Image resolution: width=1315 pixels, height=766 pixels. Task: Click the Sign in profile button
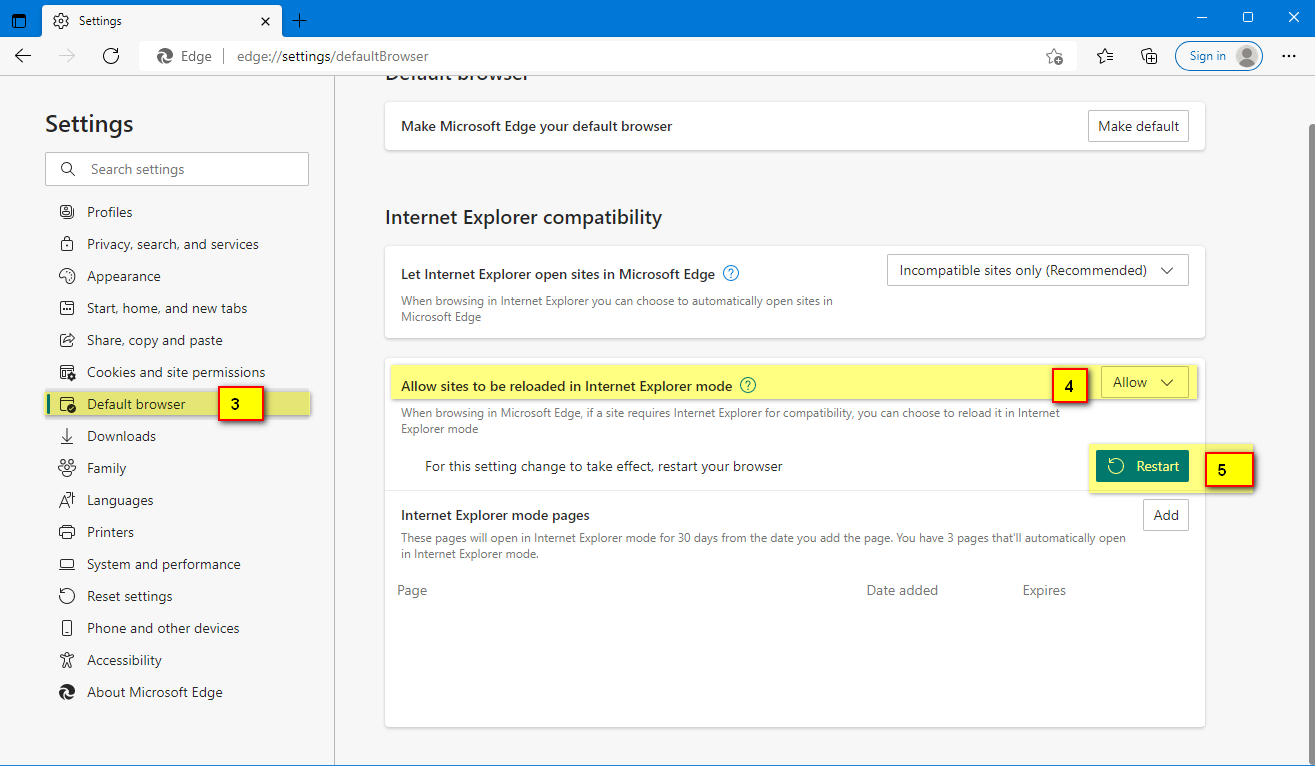tap(1219, 56)
